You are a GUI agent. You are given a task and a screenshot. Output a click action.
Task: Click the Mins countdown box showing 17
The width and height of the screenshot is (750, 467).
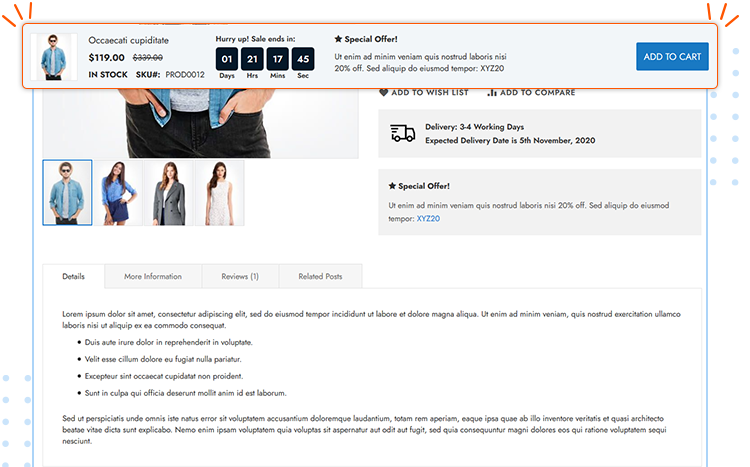pos(277,59)
